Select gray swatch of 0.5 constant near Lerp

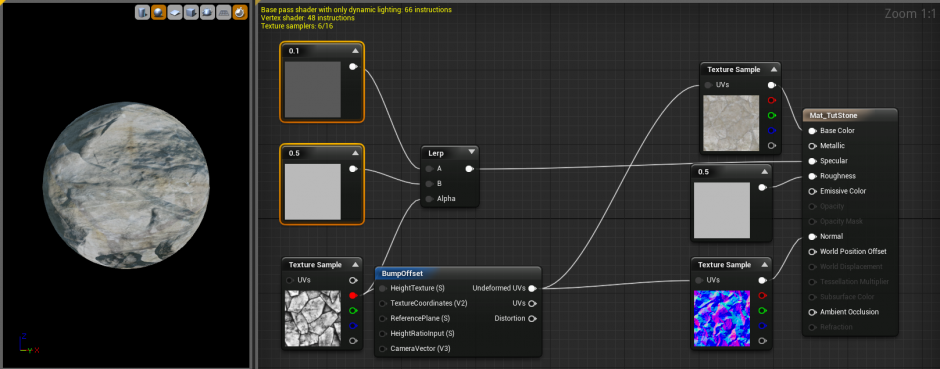[x=312, y=192]
